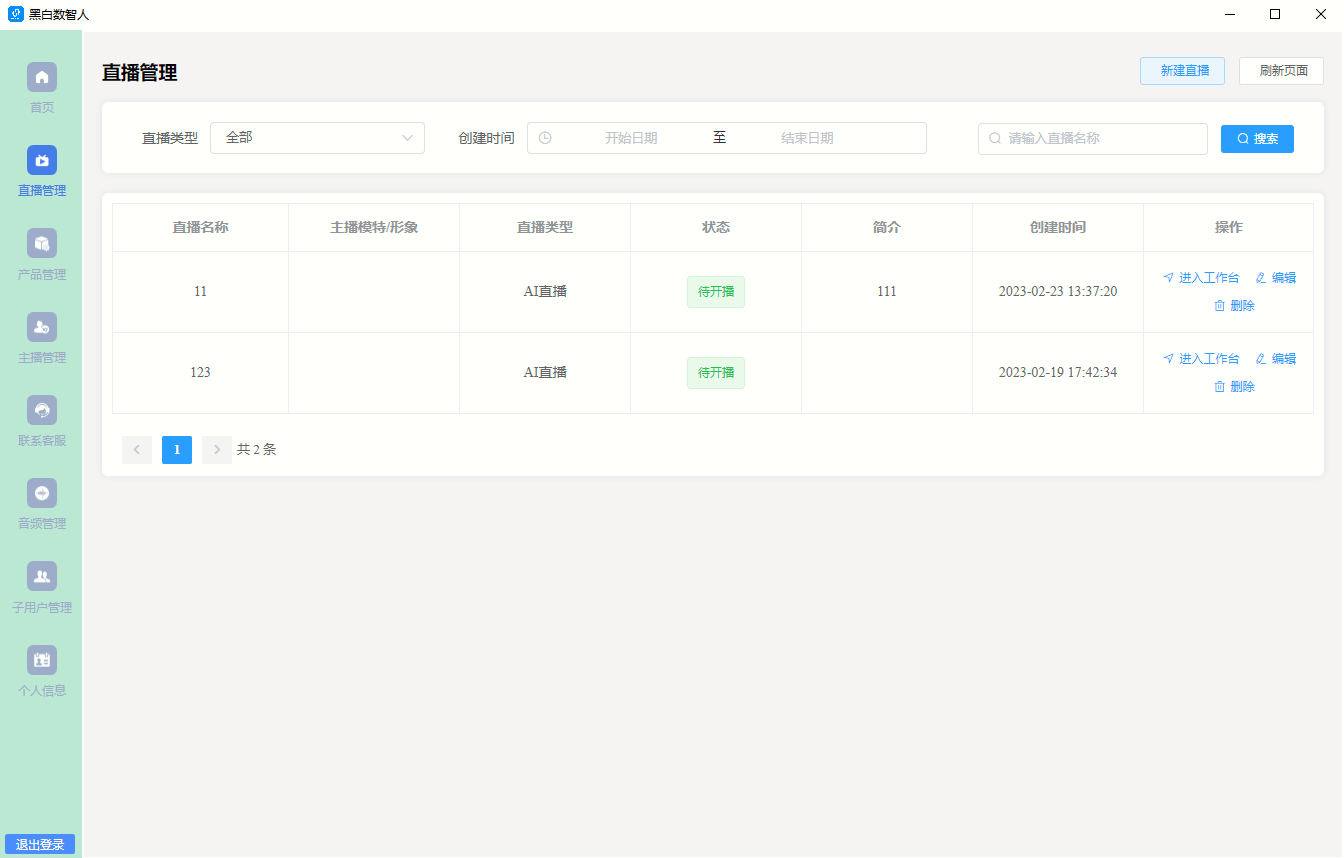Open 子用户管理 sidebar icon

(x=42, y=576)
